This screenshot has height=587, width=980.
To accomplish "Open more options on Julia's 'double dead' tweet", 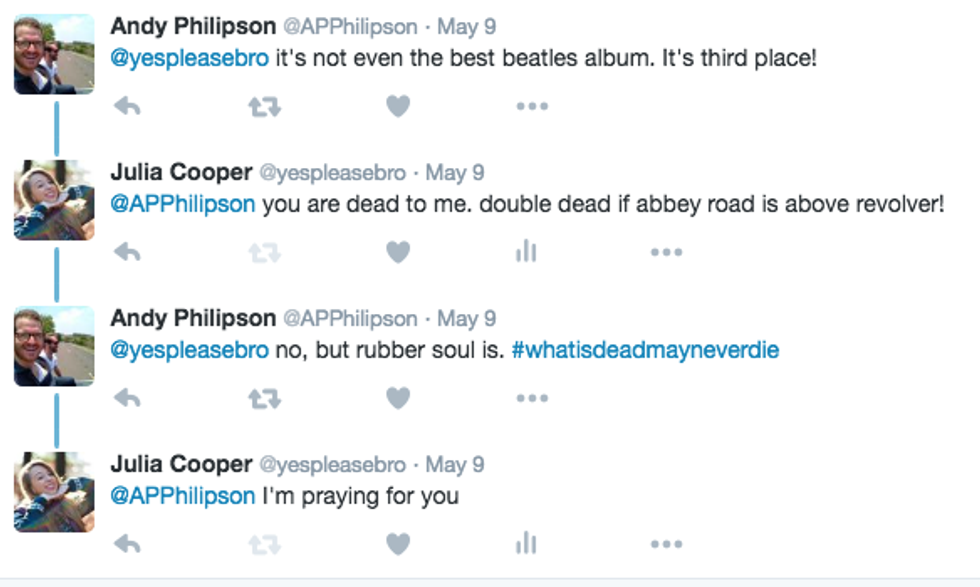I will pyautogui.click(x=666, y=252).
